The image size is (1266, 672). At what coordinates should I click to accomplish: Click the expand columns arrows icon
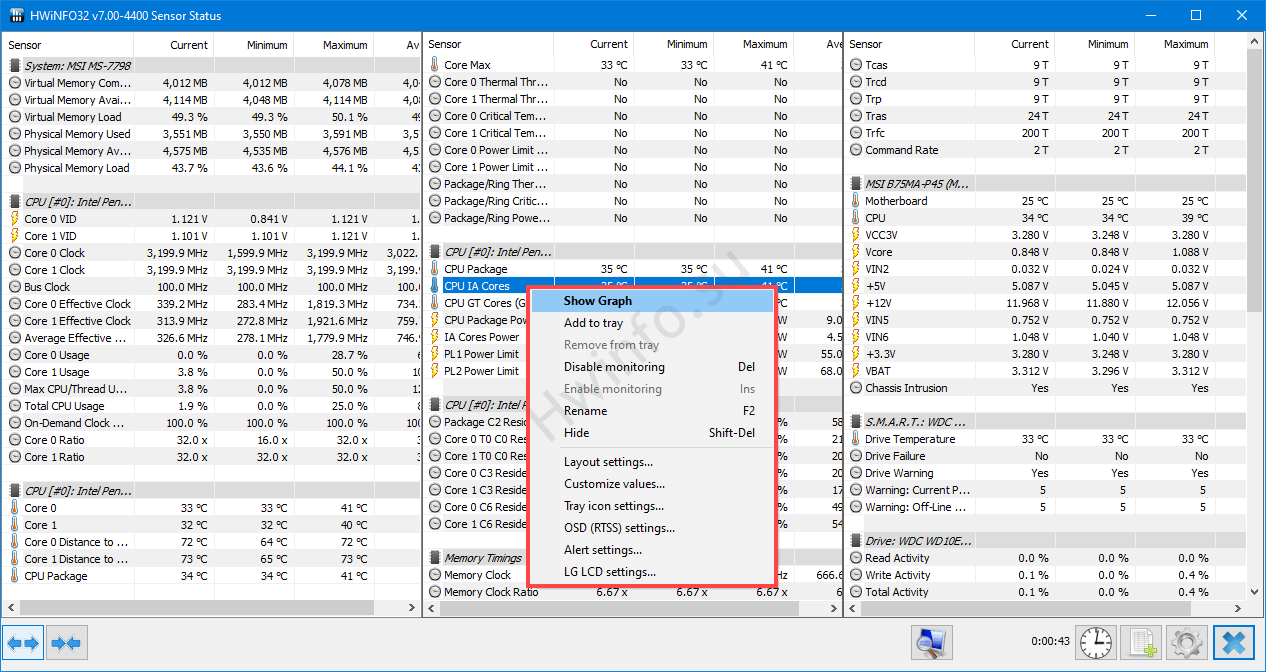[23, 642]
